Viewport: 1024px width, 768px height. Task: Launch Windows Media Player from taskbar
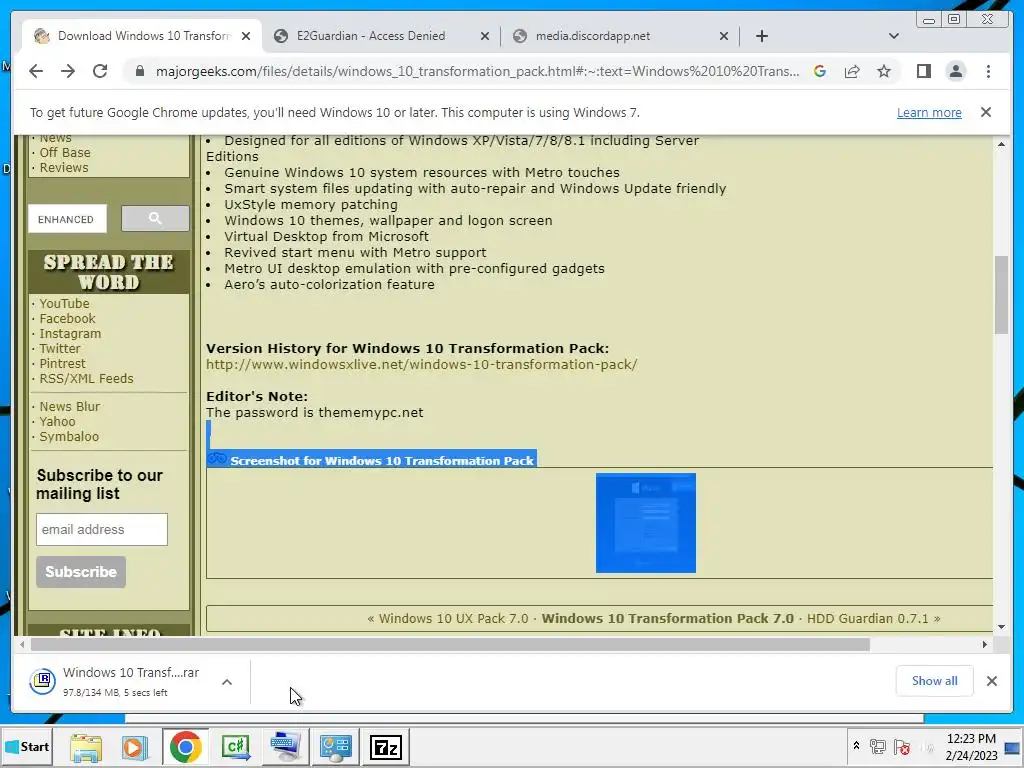(x=135, y=747)
